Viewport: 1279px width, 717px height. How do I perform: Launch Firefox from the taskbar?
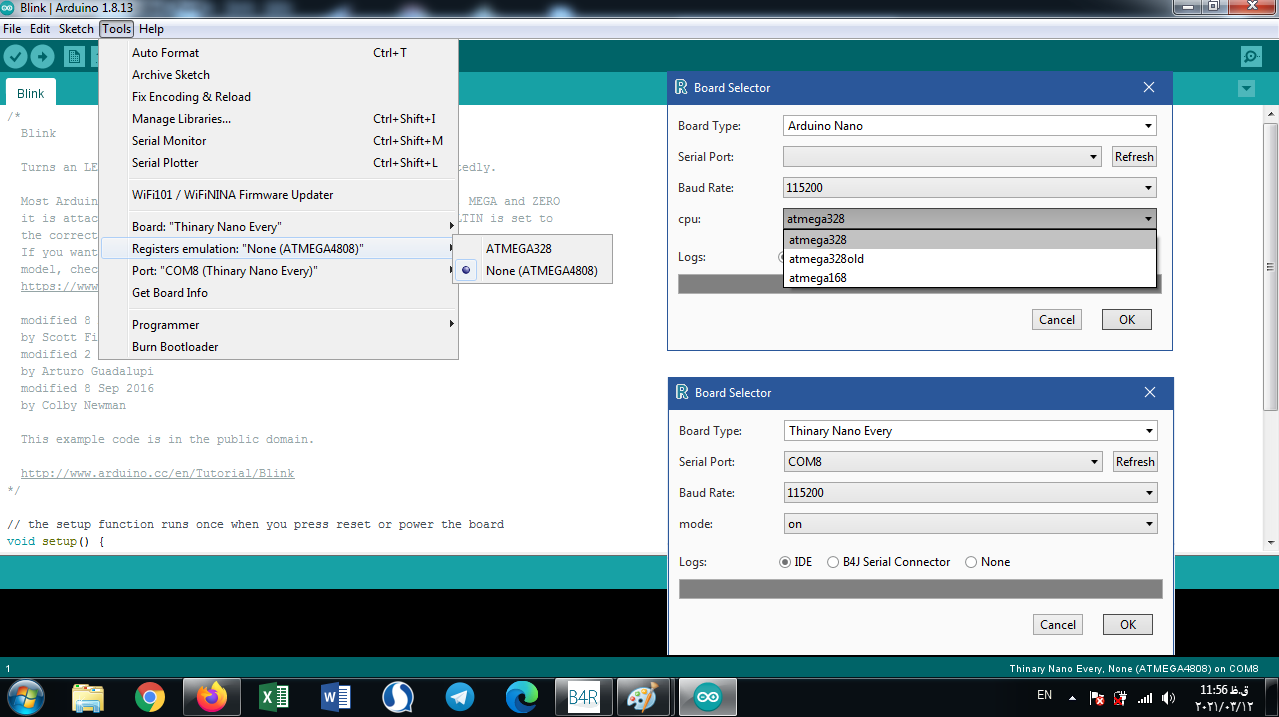click(x=212, y=696)
